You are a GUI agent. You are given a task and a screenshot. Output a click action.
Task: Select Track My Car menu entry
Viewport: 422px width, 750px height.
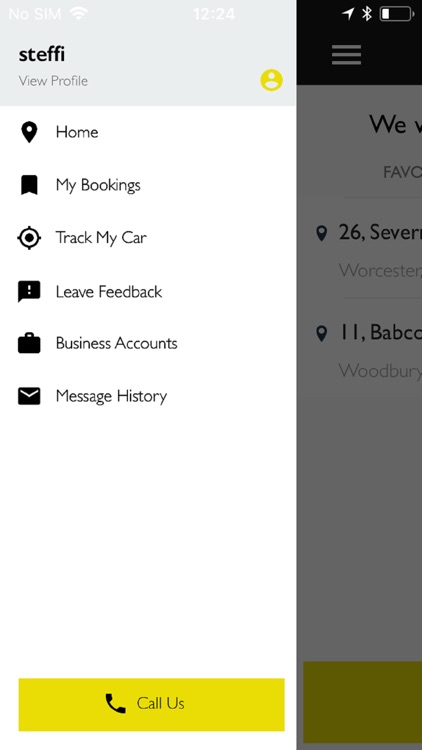point(148,238)
